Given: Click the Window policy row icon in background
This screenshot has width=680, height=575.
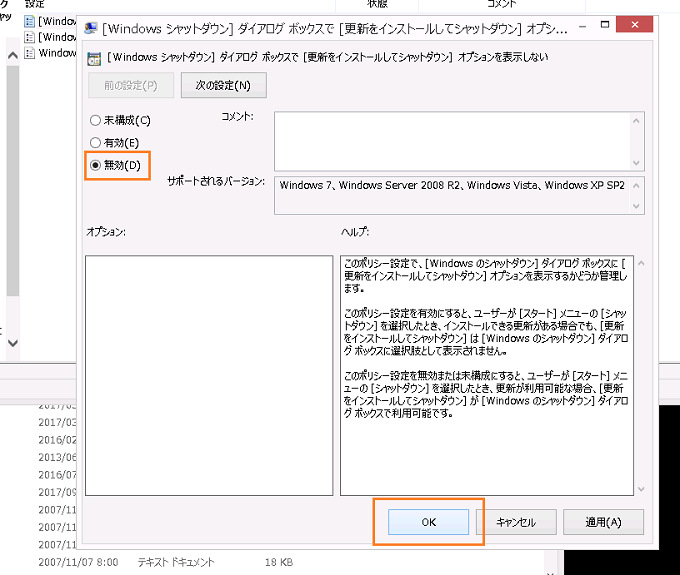Looking at the screenshot, I should coord(29,53).
